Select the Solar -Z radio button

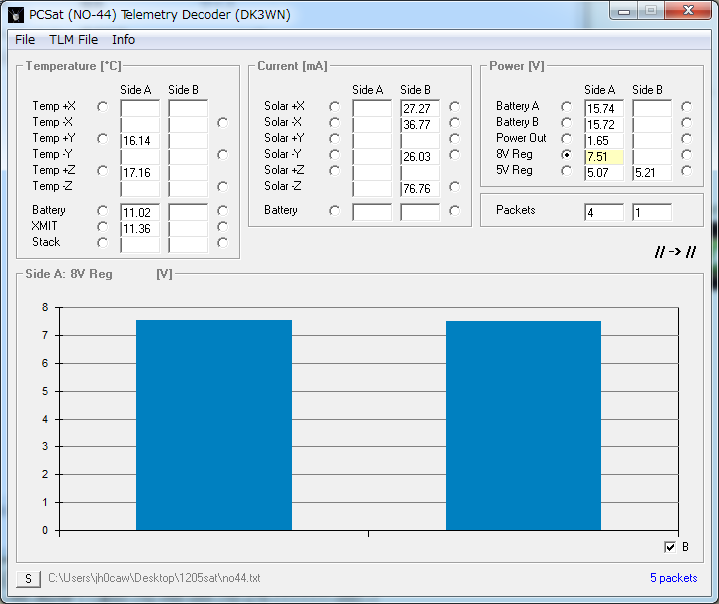pos(454,187)
